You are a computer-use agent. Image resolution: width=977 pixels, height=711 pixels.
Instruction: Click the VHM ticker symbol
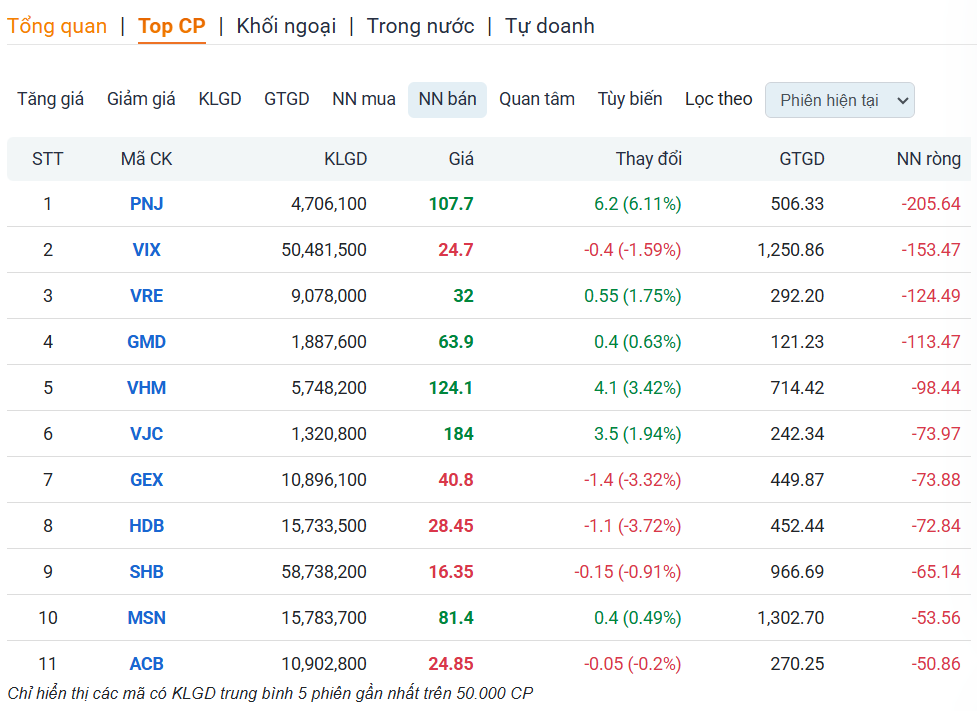[147, 388]
